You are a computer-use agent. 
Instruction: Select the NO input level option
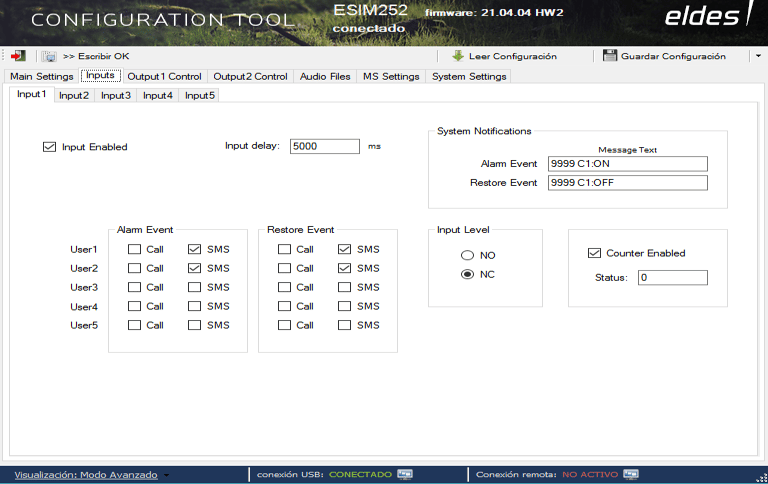coord(467,255)
